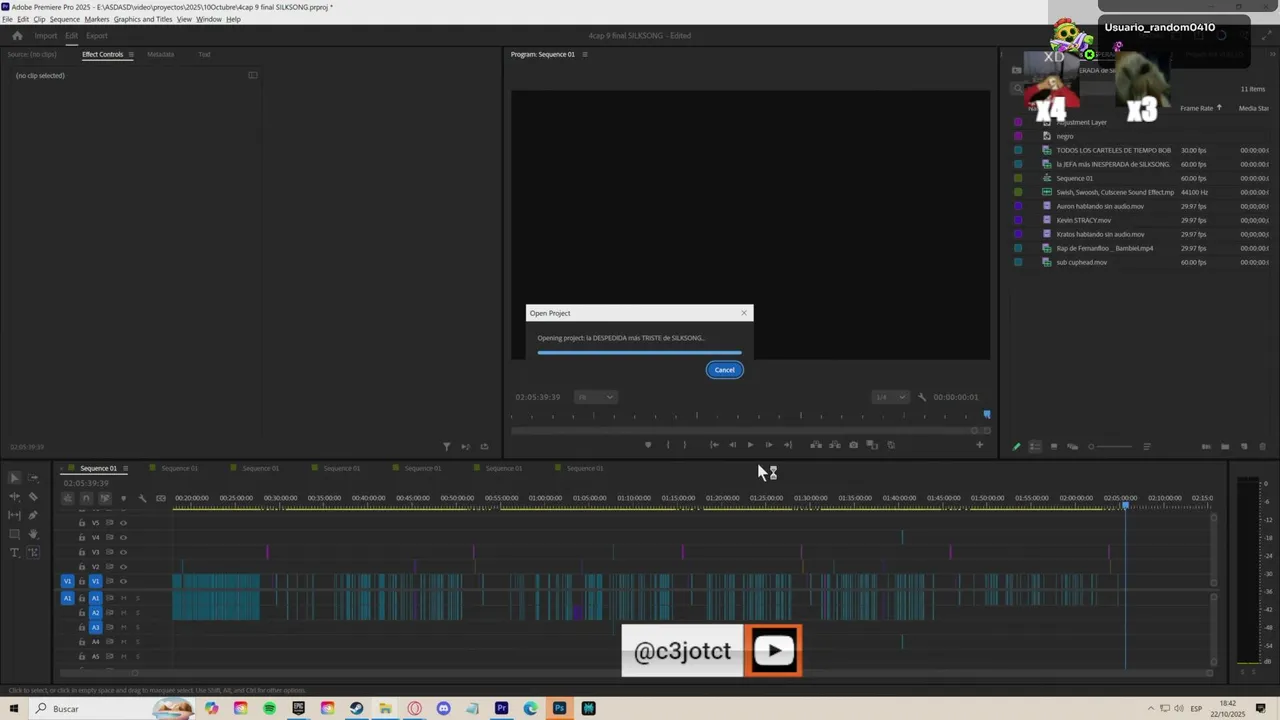Activate the Slip tool
This screenshot has height=720, width=1280.
tap(14, 515)
